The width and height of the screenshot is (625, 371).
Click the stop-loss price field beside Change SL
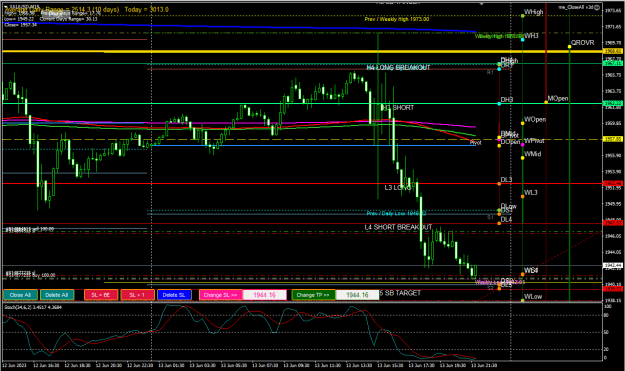264,295
